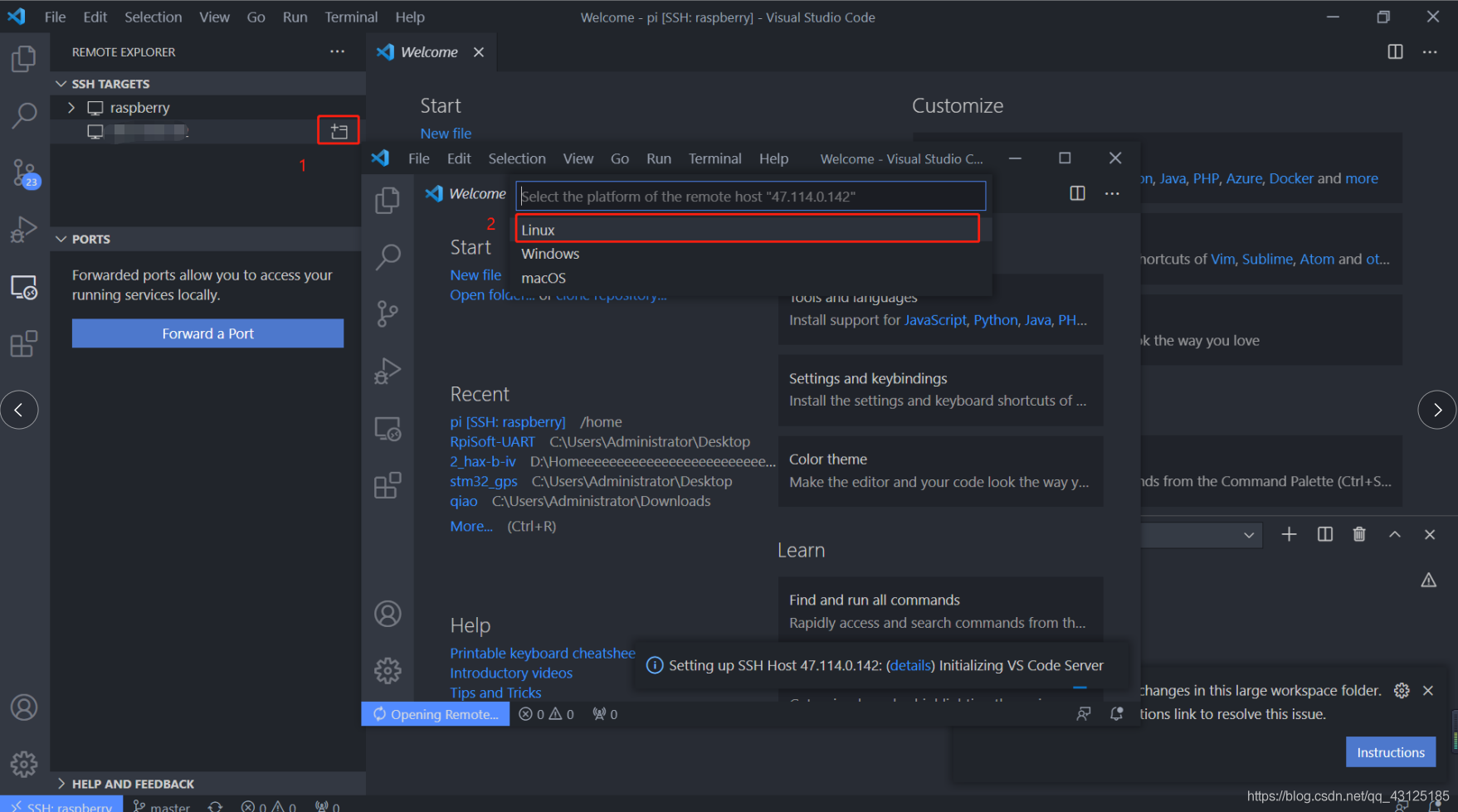Click More... recent items link

(x=471, y=526)
